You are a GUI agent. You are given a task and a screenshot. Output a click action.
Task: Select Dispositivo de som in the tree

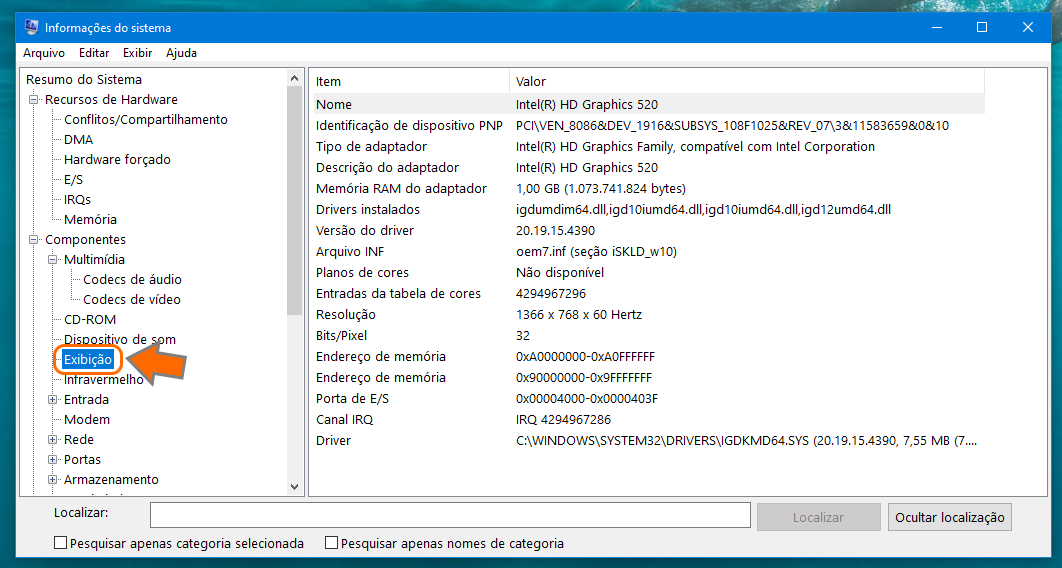coord(120,339)
